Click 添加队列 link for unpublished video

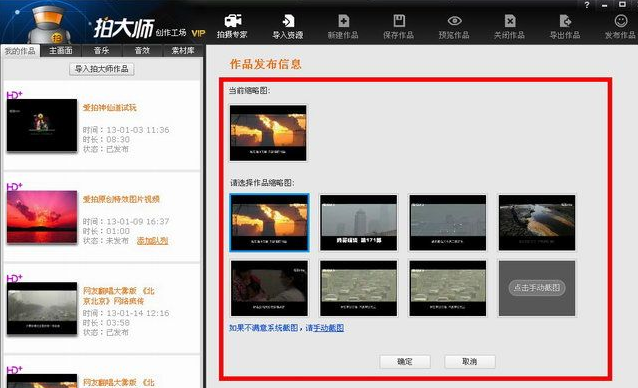[152, 241]
